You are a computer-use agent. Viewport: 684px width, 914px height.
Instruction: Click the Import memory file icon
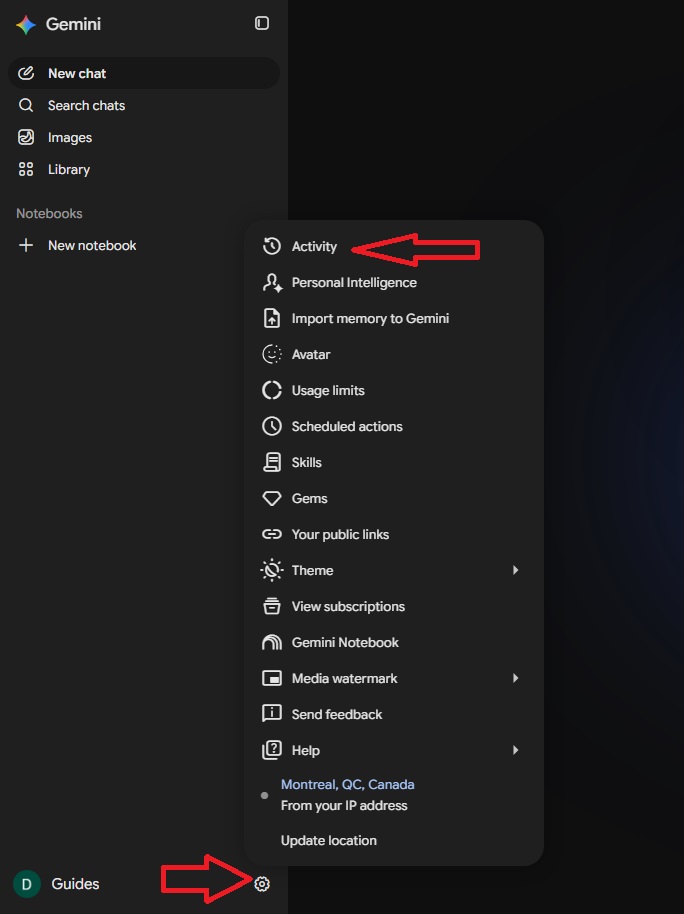[x=272, y=319]
